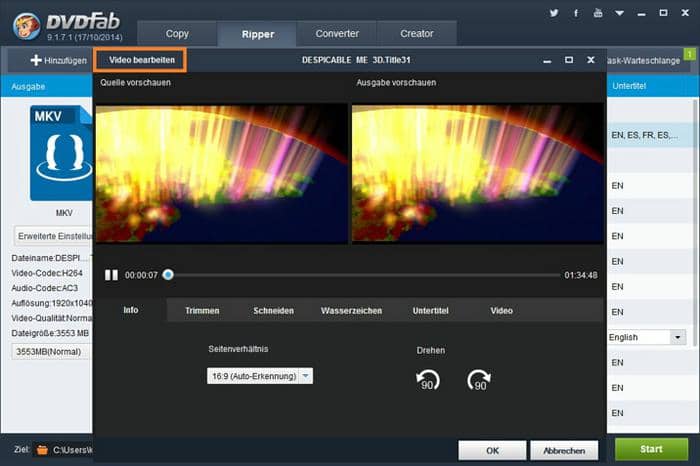This screenshot has width=700, height=466.
Task: Select the EN, ES, FR, ES subtitle row
Action: [651, 135]
